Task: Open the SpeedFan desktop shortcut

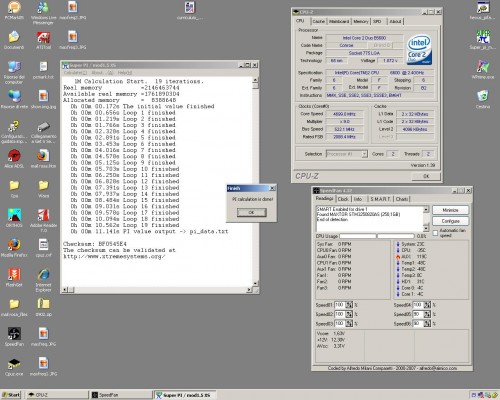Action: pos(14,337)
